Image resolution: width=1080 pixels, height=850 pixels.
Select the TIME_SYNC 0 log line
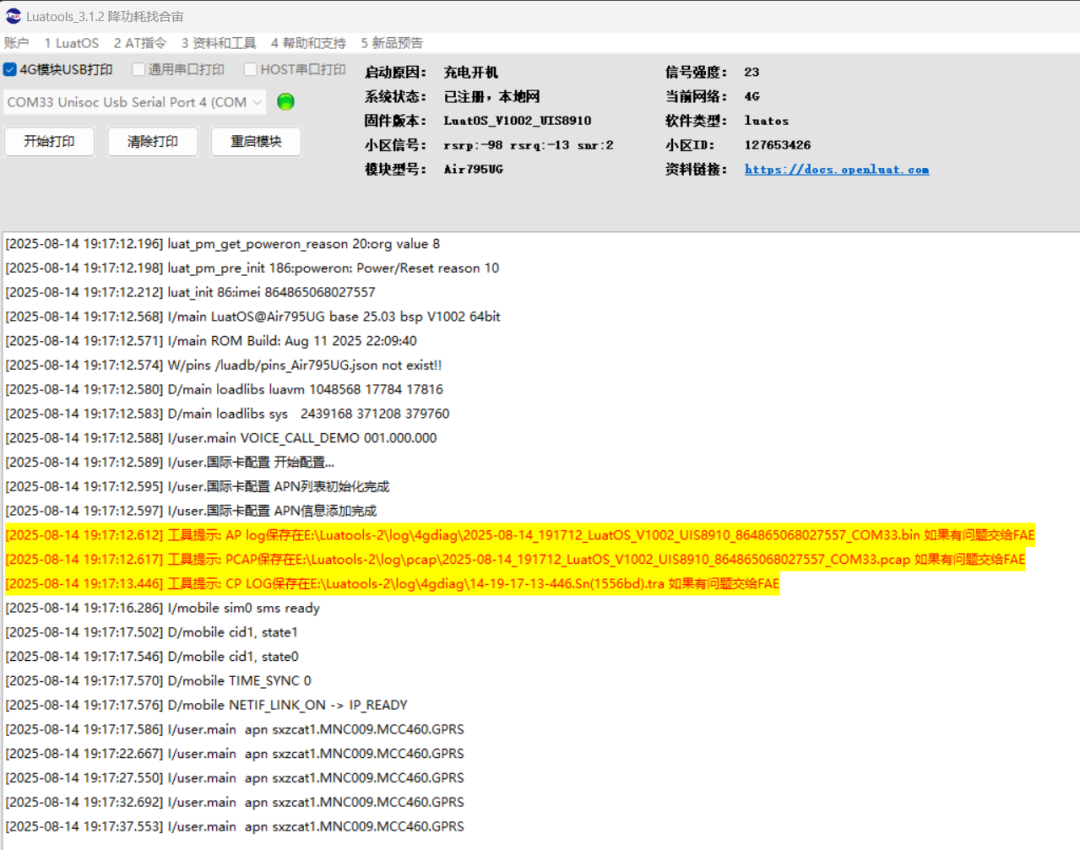tap(158, 681)
